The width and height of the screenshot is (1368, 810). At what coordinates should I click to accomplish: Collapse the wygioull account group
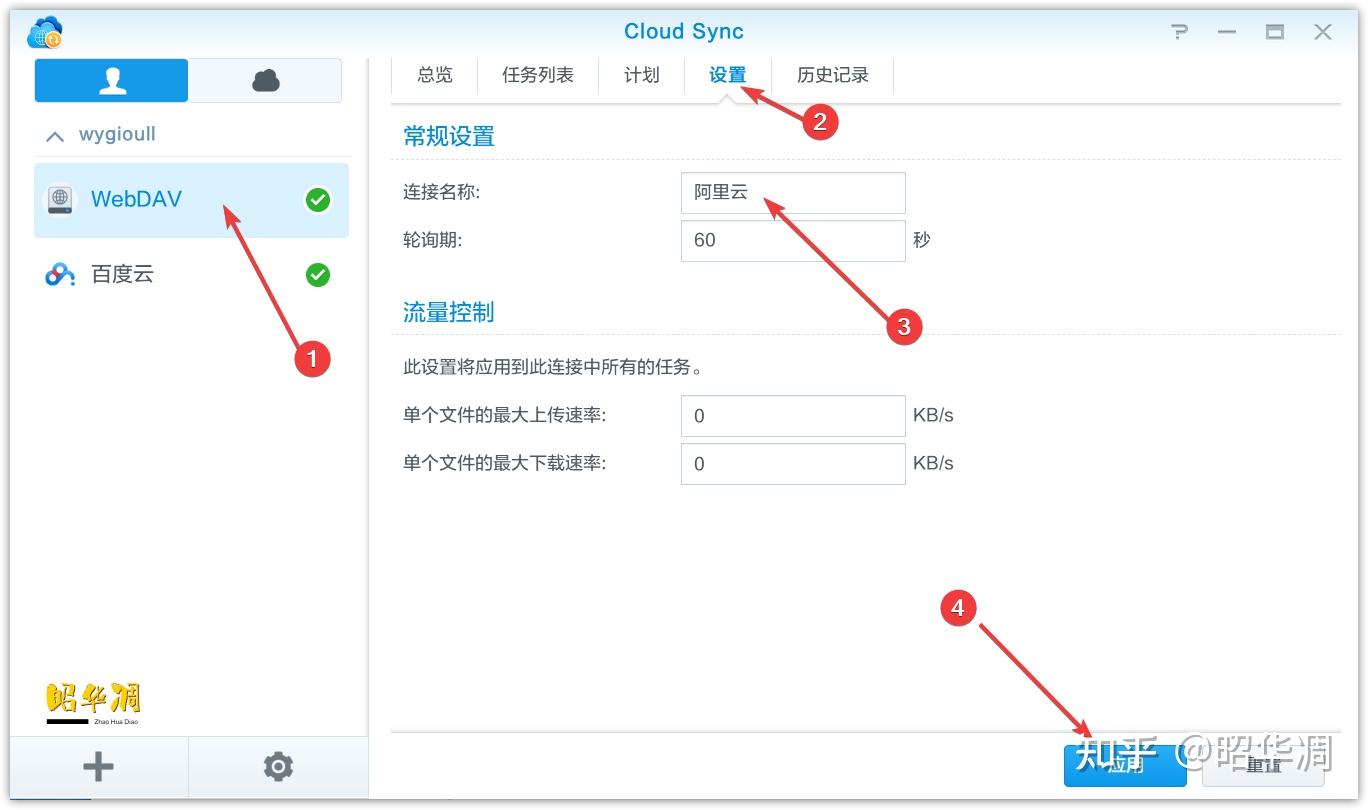coord(55,135)
